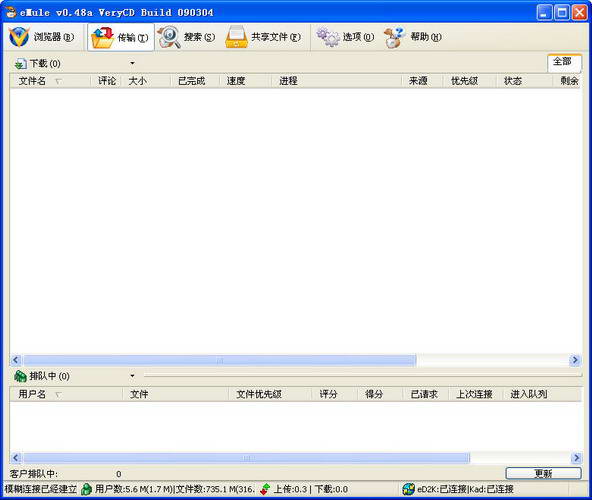Expand the 排队中 (0) dropdown arrow
The image size is (592, 500).
coord(132,376)
